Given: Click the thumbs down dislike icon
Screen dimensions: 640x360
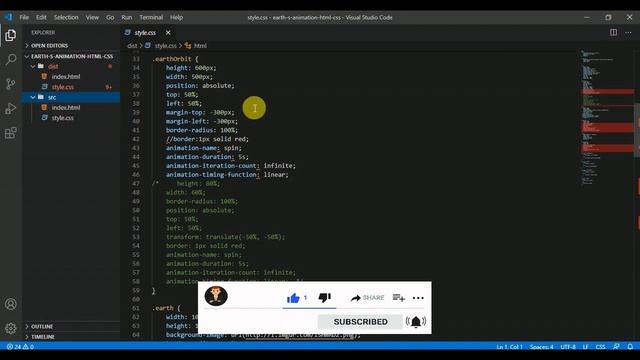Looking at the screenshot, I should [324, 298].
